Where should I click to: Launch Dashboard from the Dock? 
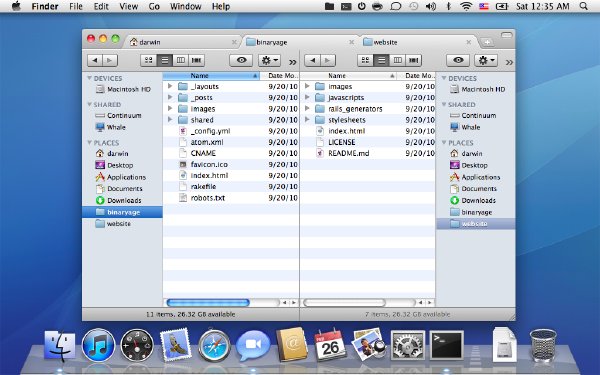(137, 345)
